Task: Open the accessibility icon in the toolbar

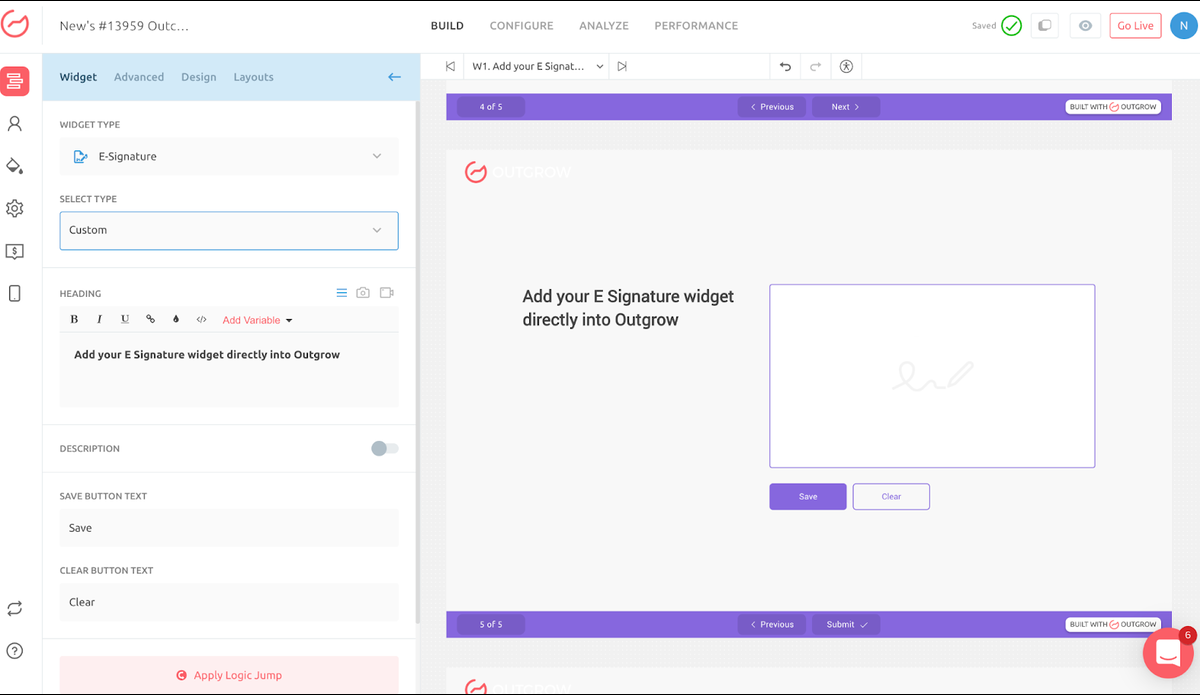Action: coord(846,67)
